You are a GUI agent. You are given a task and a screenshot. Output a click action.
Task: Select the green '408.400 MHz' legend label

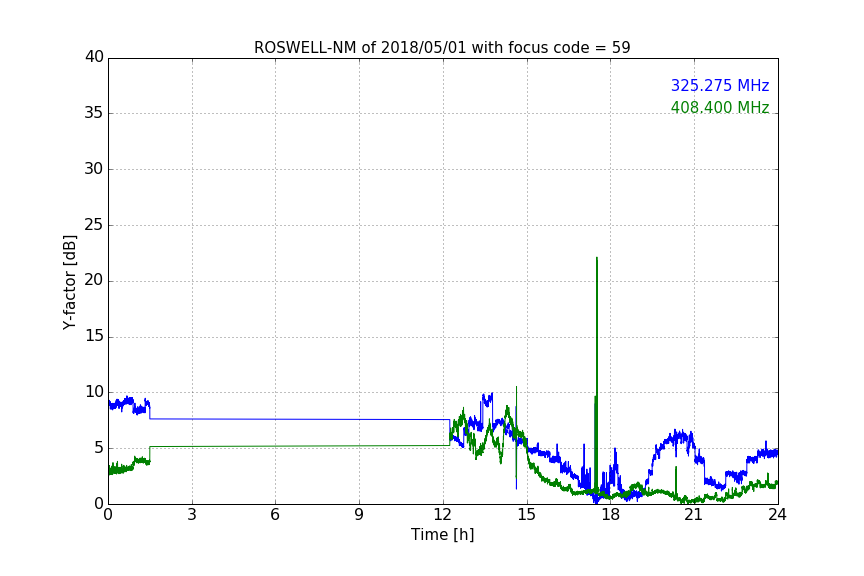(720, 107)
